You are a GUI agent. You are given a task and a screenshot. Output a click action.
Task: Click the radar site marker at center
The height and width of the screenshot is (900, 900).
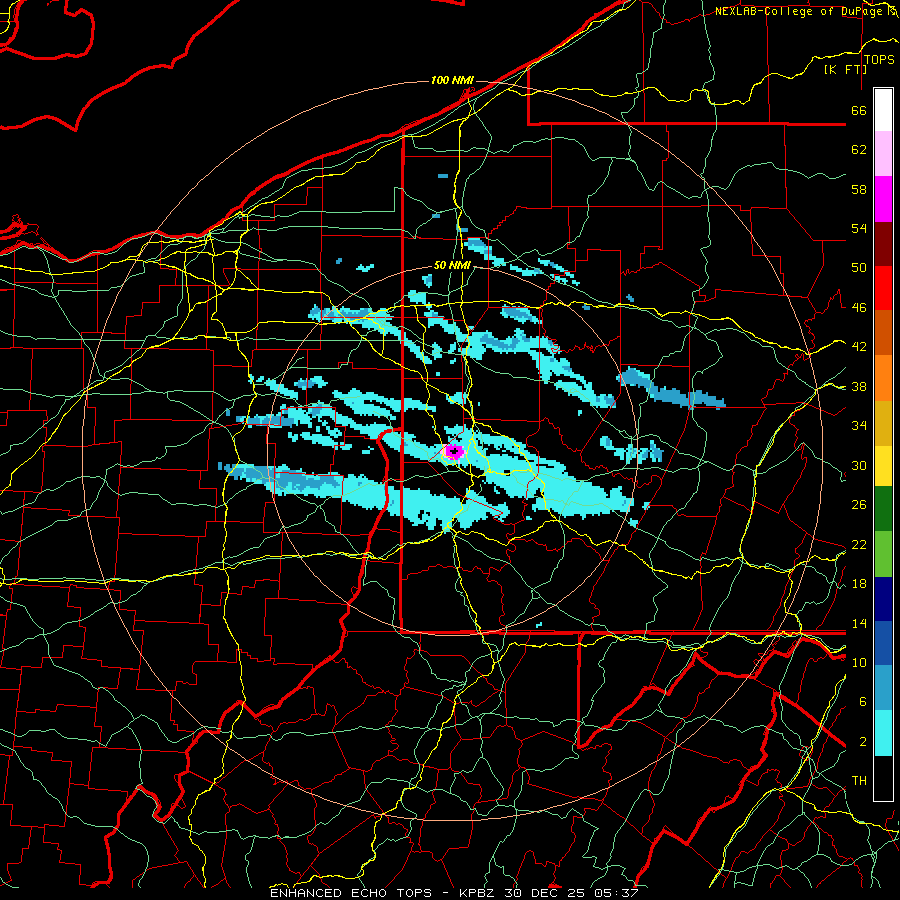pyautogui.click(x=454, y=452)
